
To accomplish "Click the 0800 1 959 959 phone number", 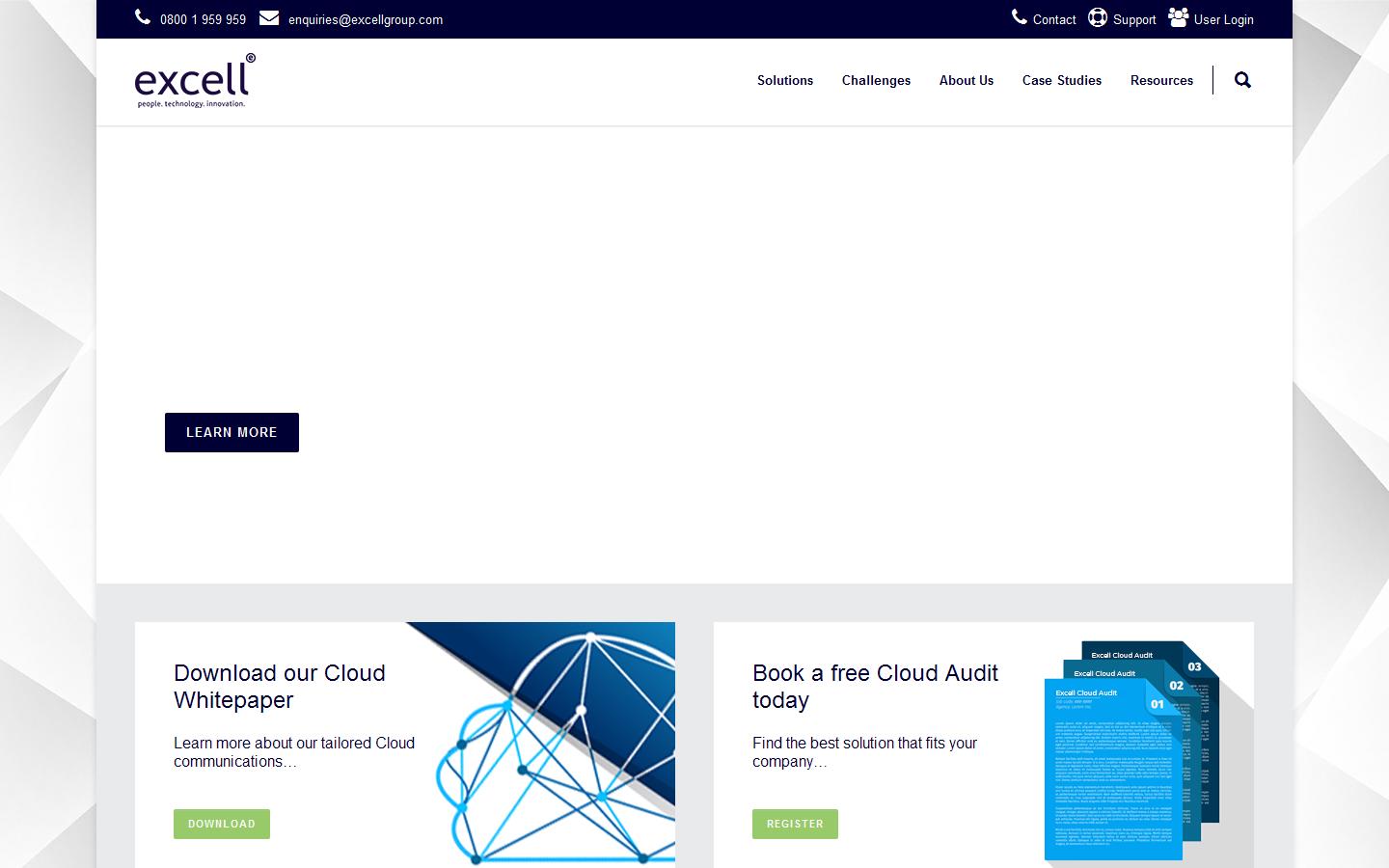I will [x=203, y=19].
